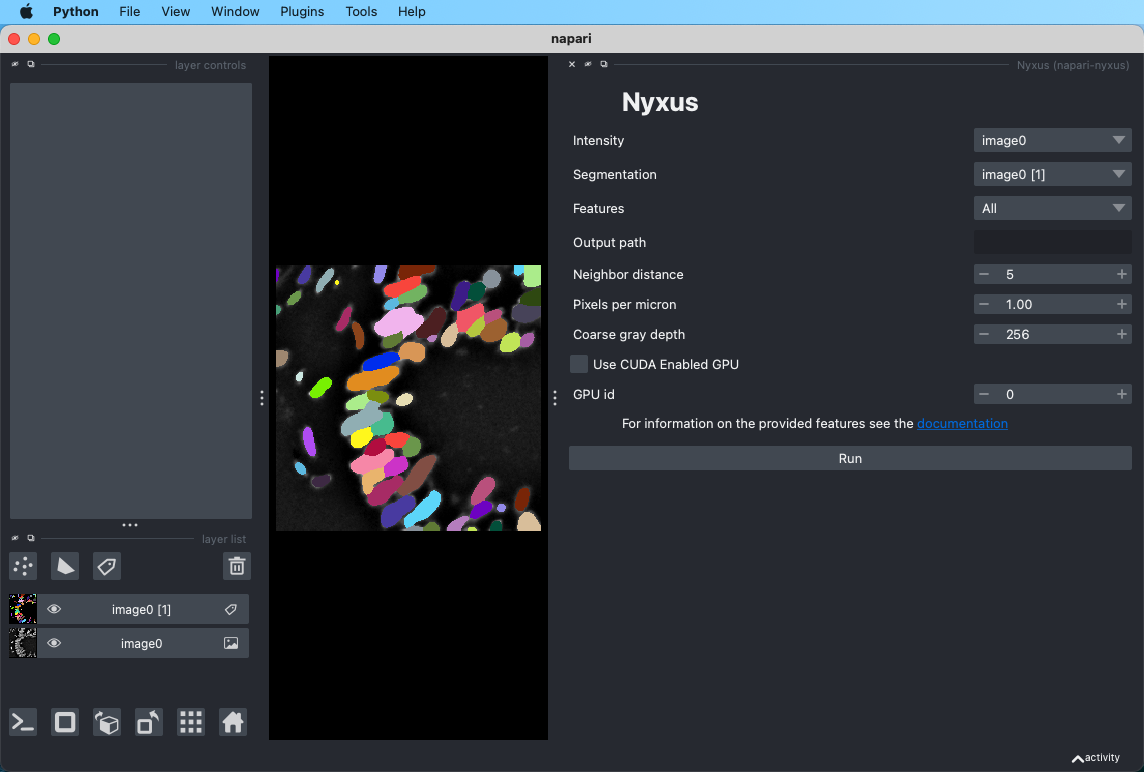
Task: Click labels type icon on image0 [1] layer
Action: pos(231,609)
